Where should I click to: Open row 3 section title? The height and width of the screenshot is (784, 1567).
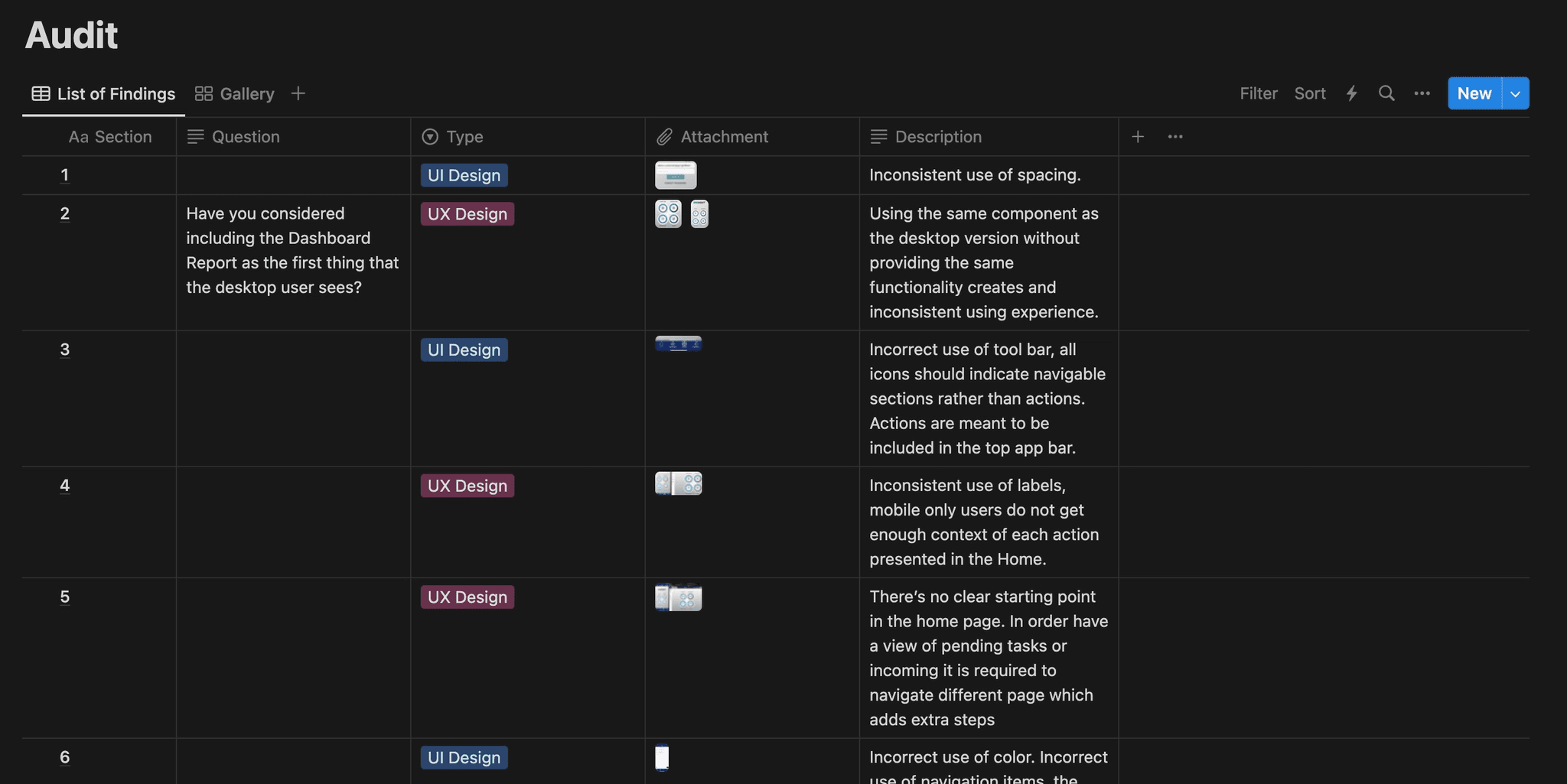(65, 350)
